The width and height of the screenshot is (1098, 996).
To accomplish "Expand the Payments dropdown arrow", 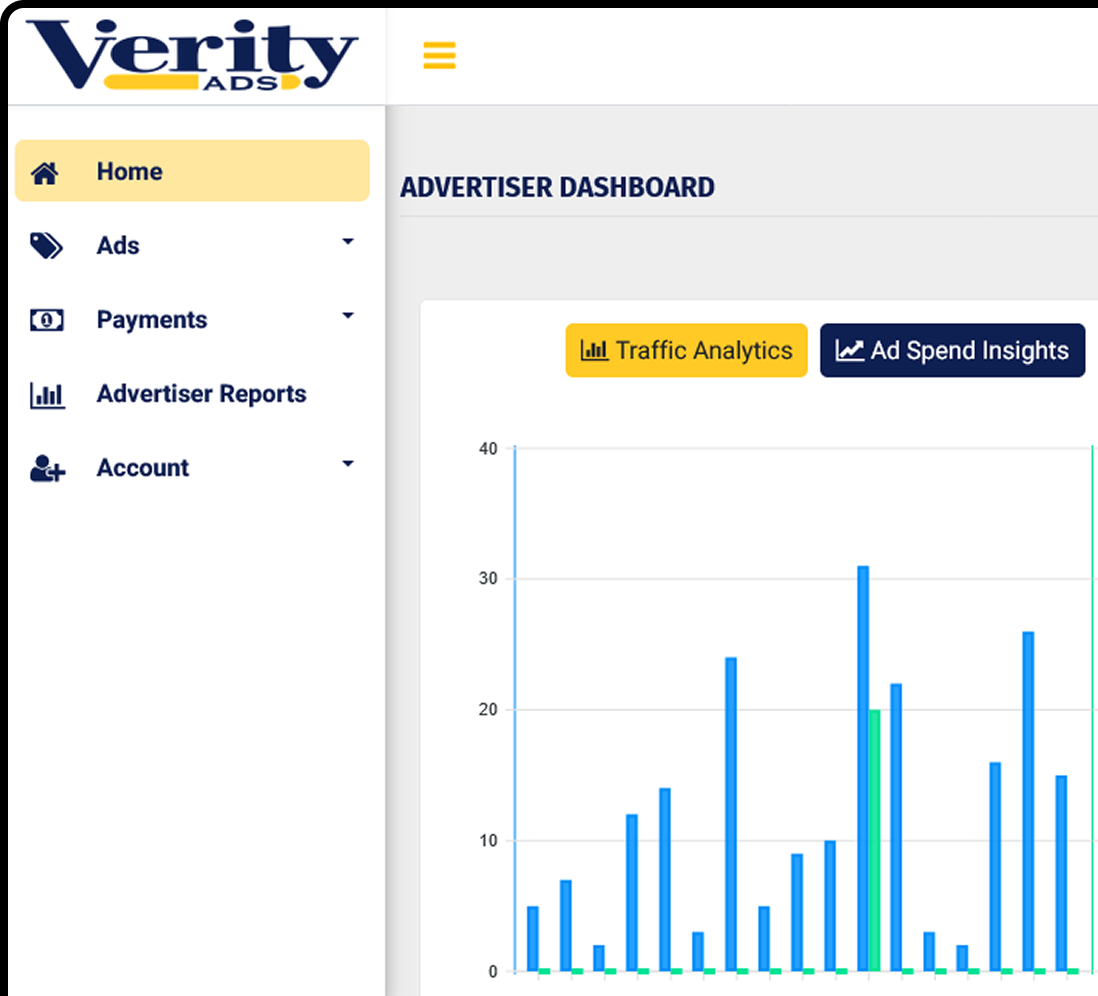I will point(347,316).
